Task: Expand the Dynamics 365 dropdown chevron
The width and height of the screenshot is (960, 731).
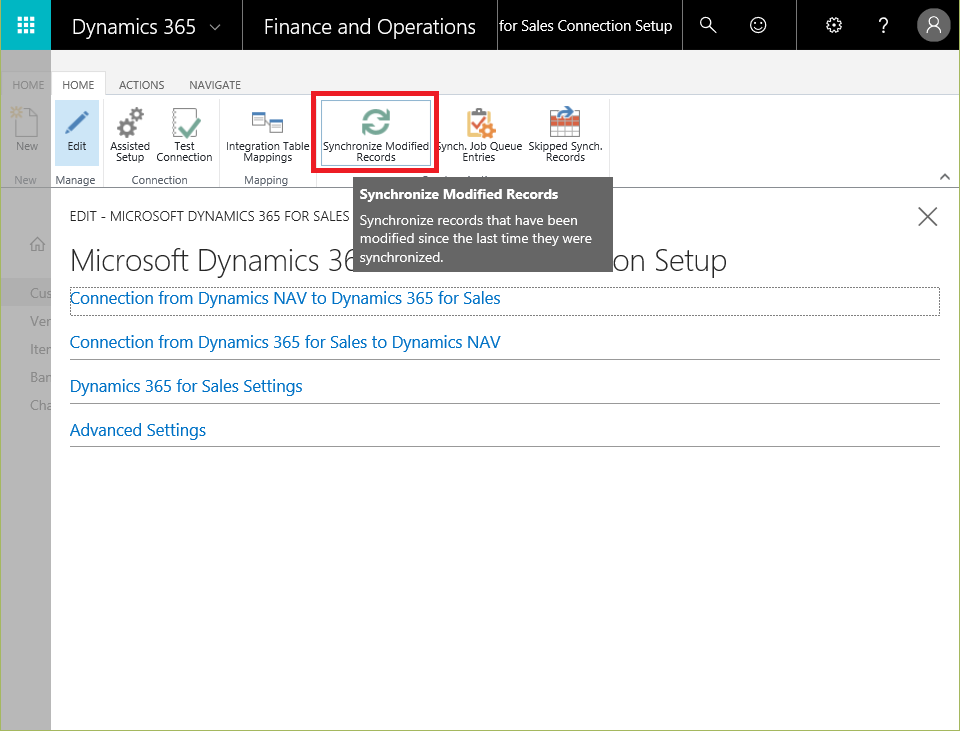Action: coord(215,27)
